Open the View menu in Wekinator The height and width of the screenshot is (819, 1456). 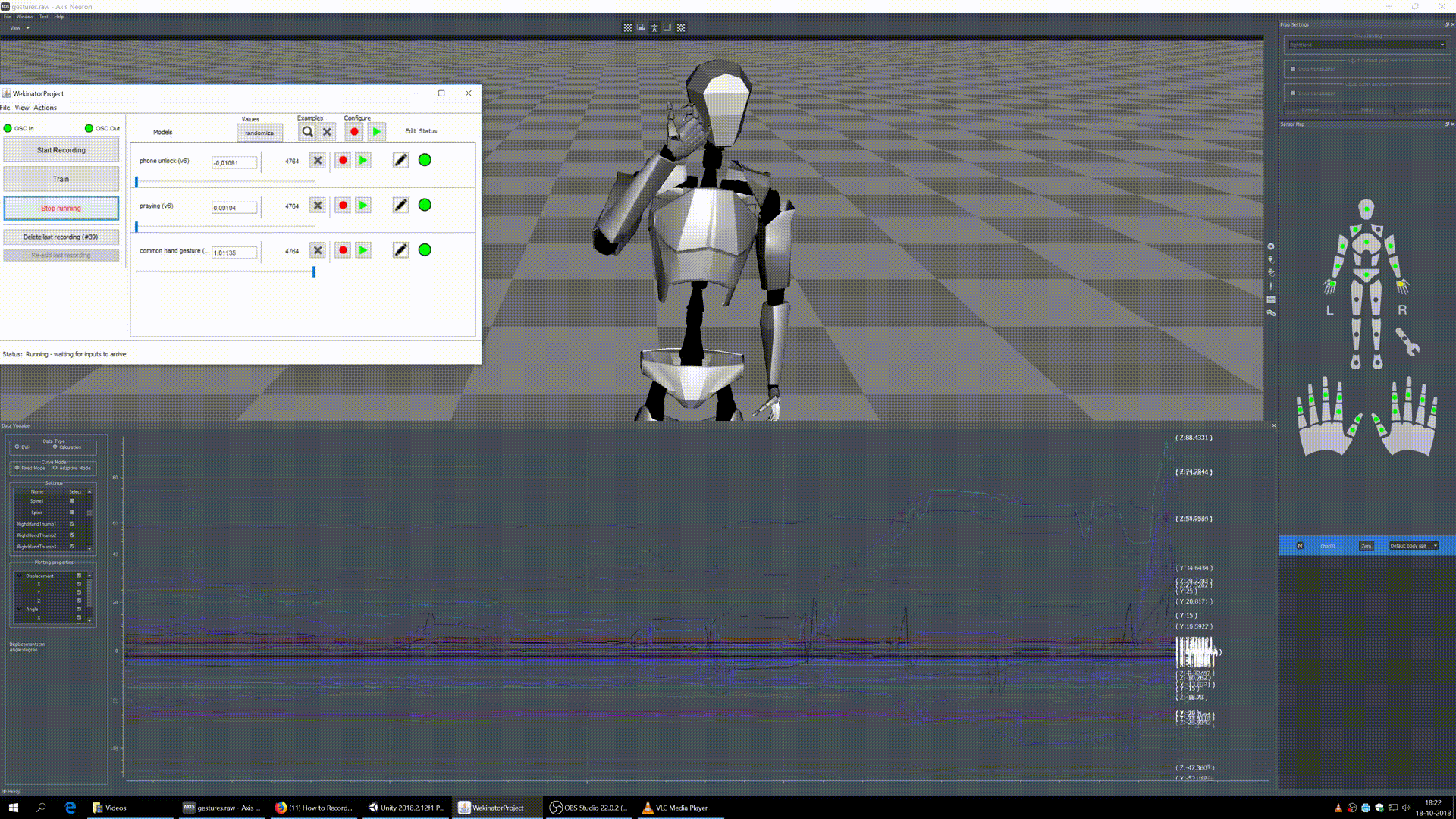(x=22, y=108)
